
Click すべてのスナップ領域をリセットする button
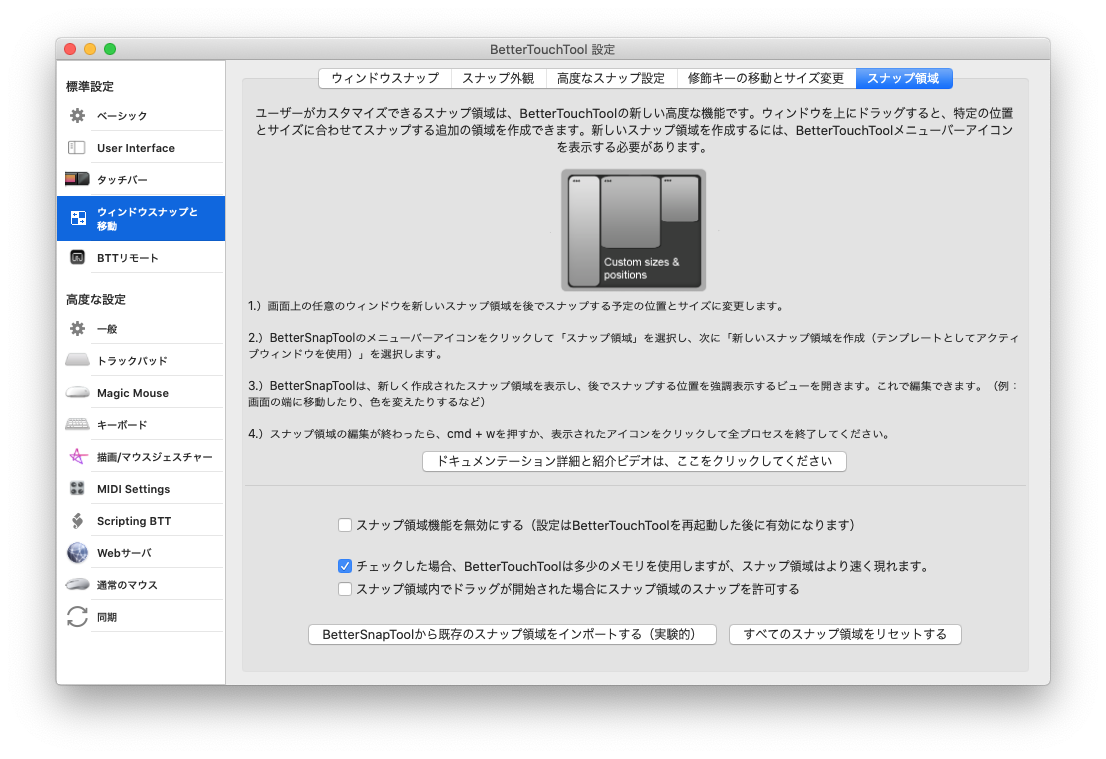[x=845, y=634]
